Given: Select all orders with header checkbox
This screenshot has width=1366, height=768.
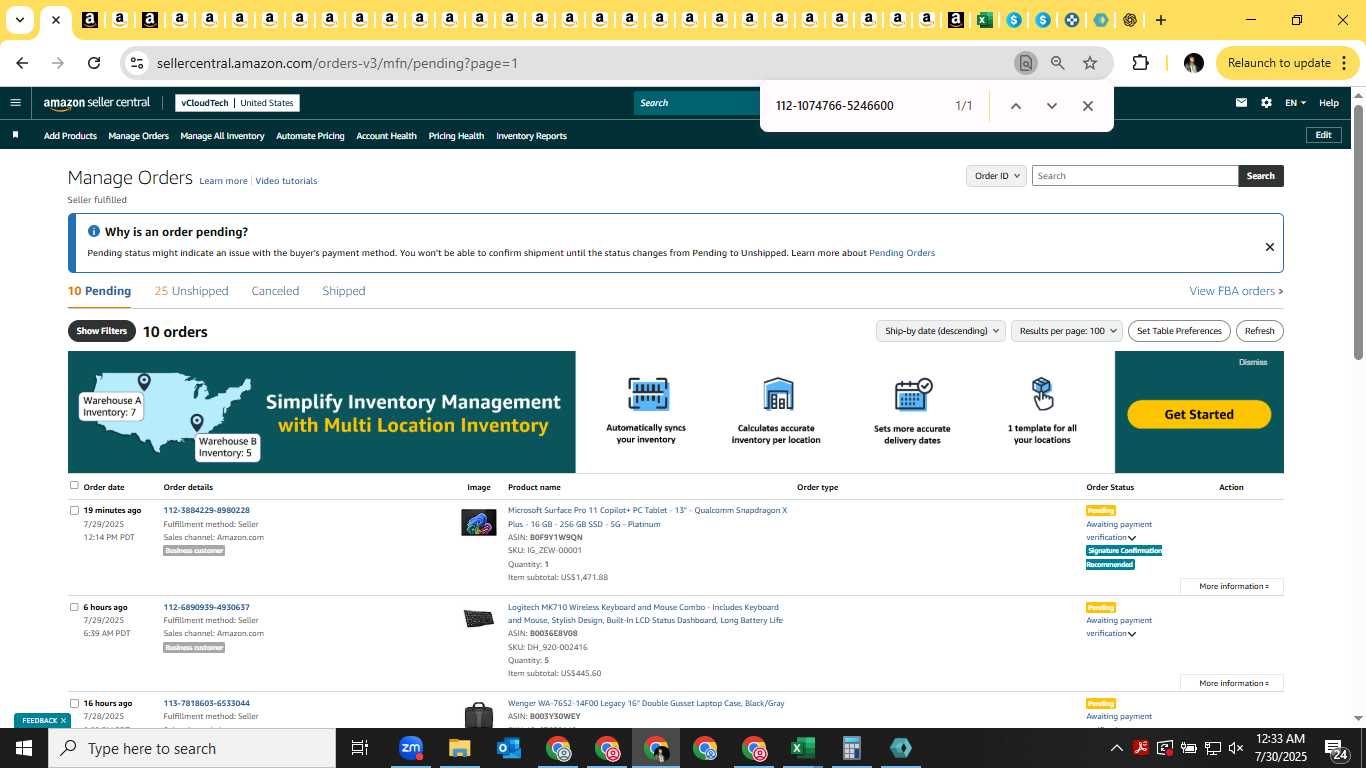Looking at the screenshot, I should coord(74,486).
